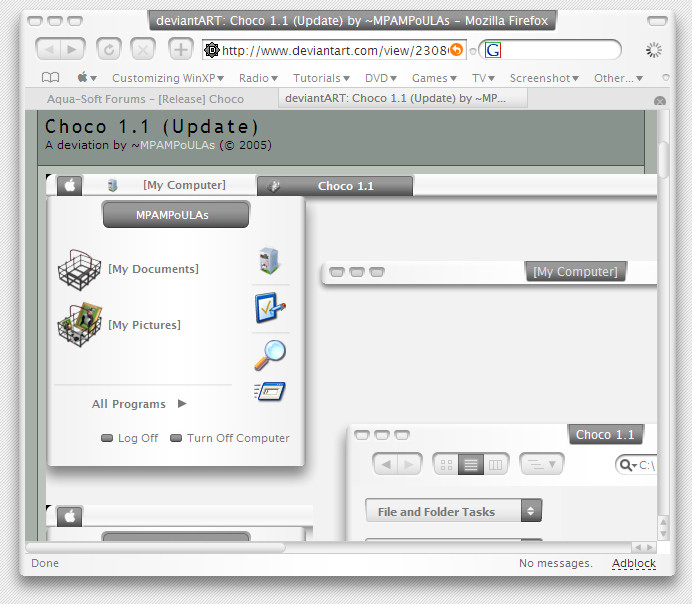Open the DVD bookmarks dropdown
The height and width of the screenshot is (604, 692).
pos(381,78)
